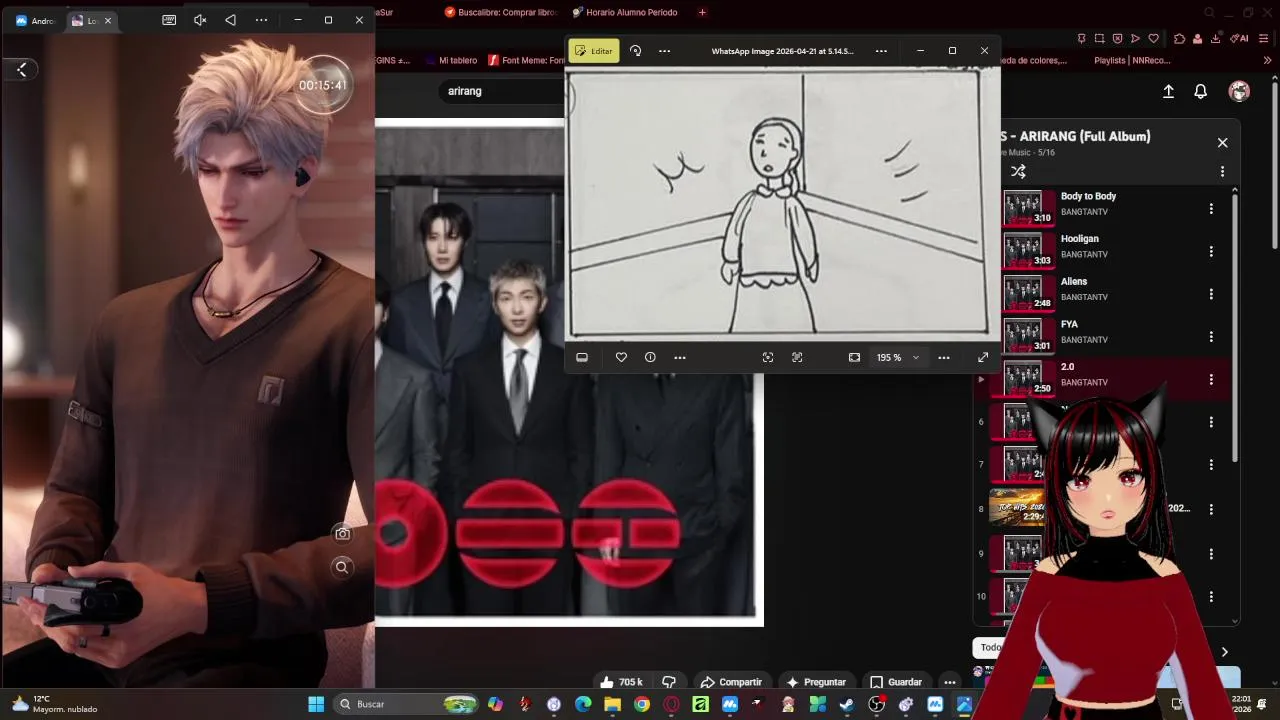Take a photo with camera icon in game
1280x720 pixels.
[342, 534]
